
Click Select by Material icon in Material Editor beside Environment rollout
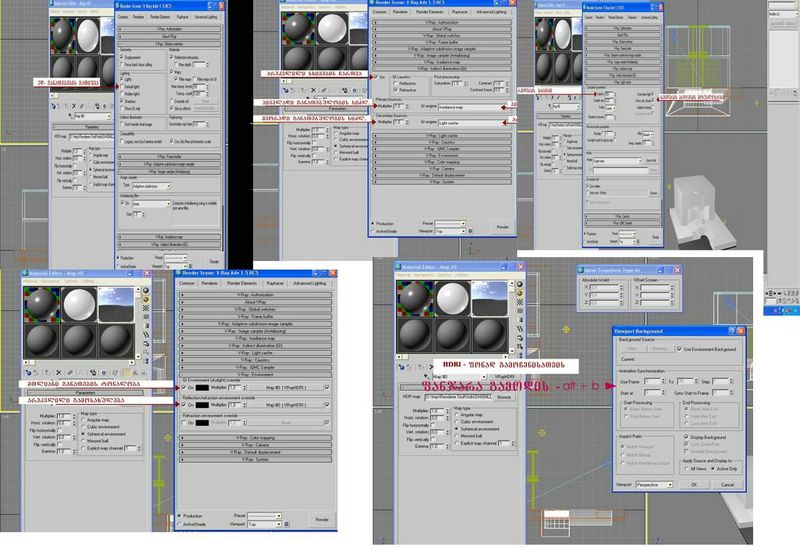(x=146, y=352)
